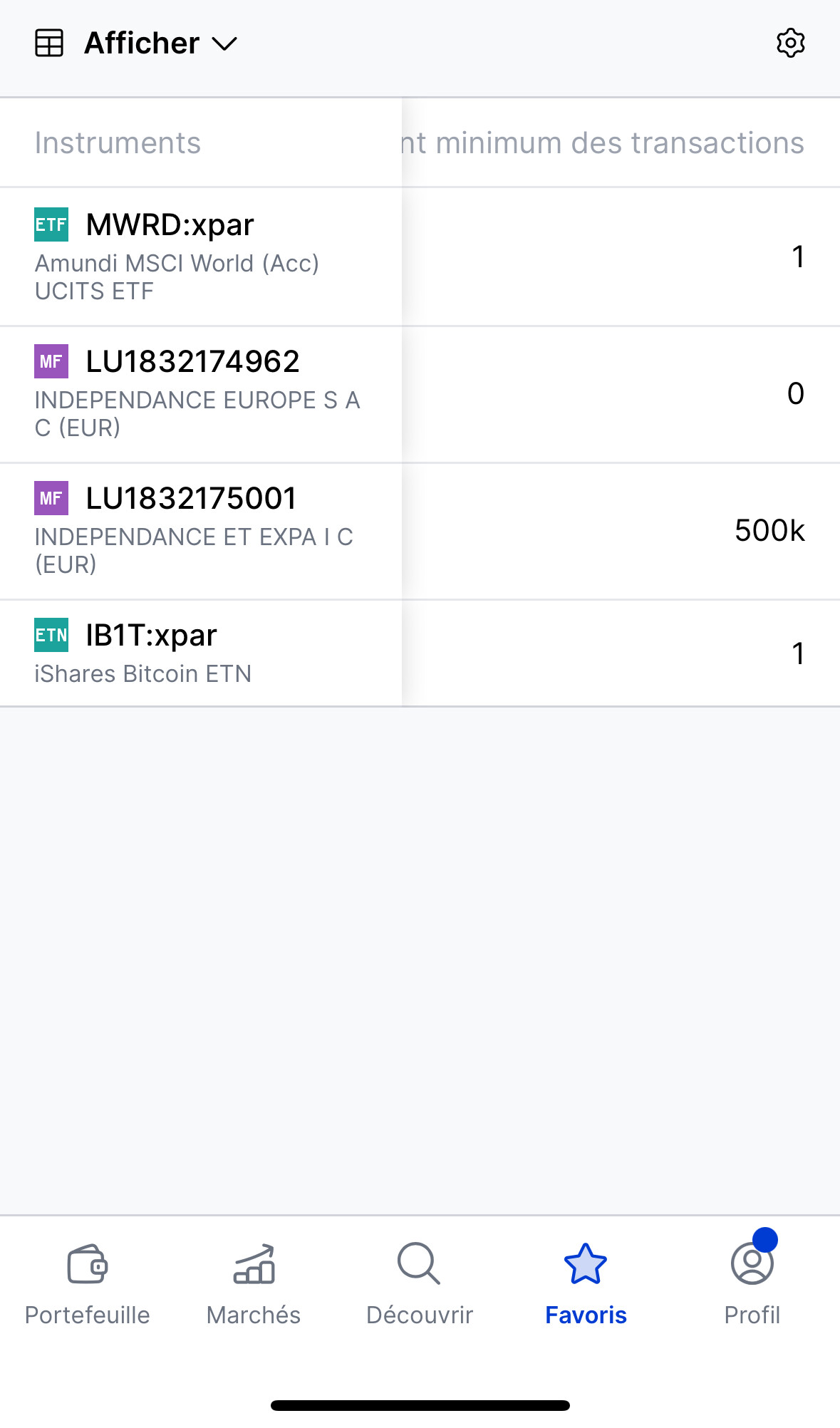Image resolution: width=840 pixels, height=1428 pixels.
Task: Go to the Profil tab
Action: click(752, 1283)
